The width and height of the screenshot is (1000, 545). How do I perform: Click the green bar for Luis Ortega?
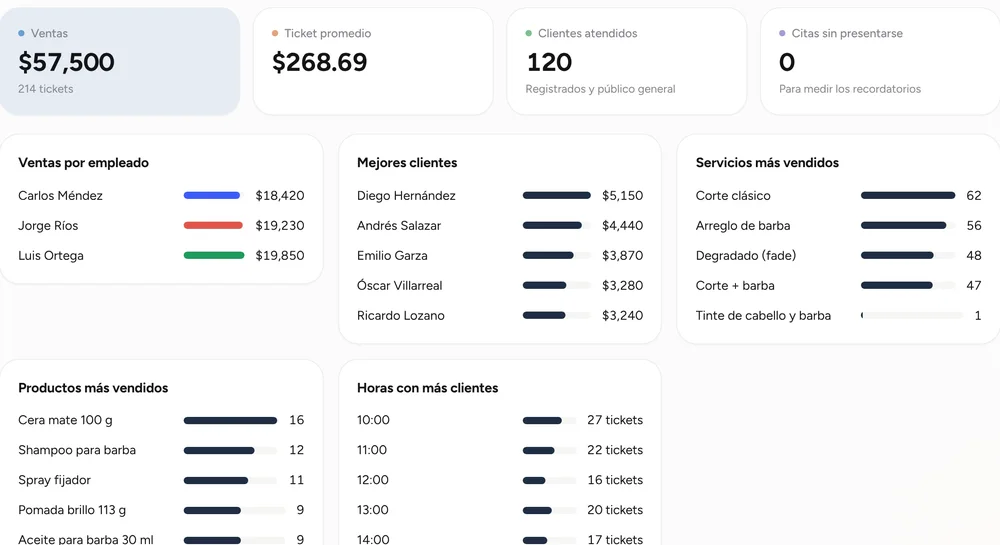pyautogui.click(x=214, y=256)
